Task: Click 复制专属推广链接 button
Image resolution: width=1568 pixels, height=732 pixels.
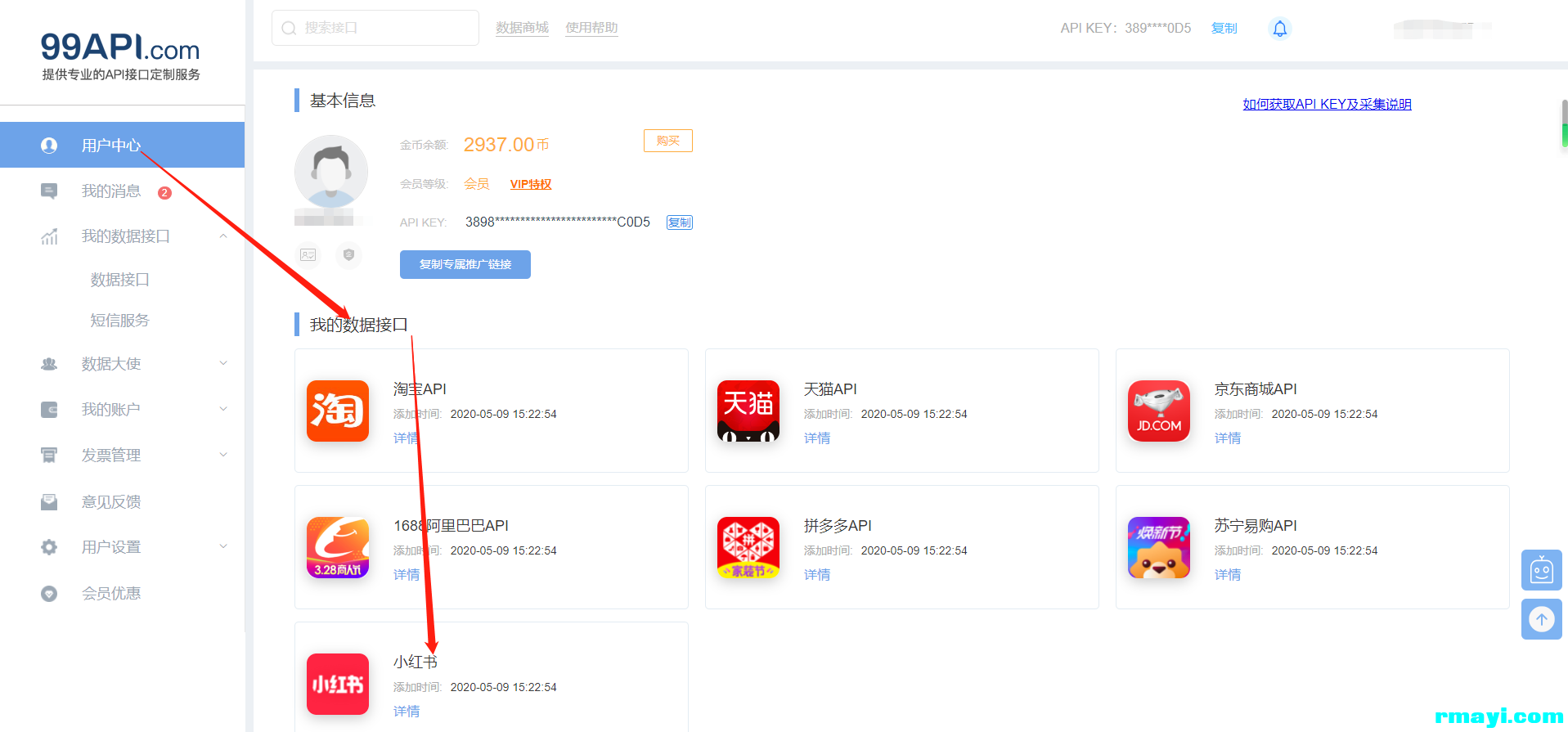Action: 465,264
